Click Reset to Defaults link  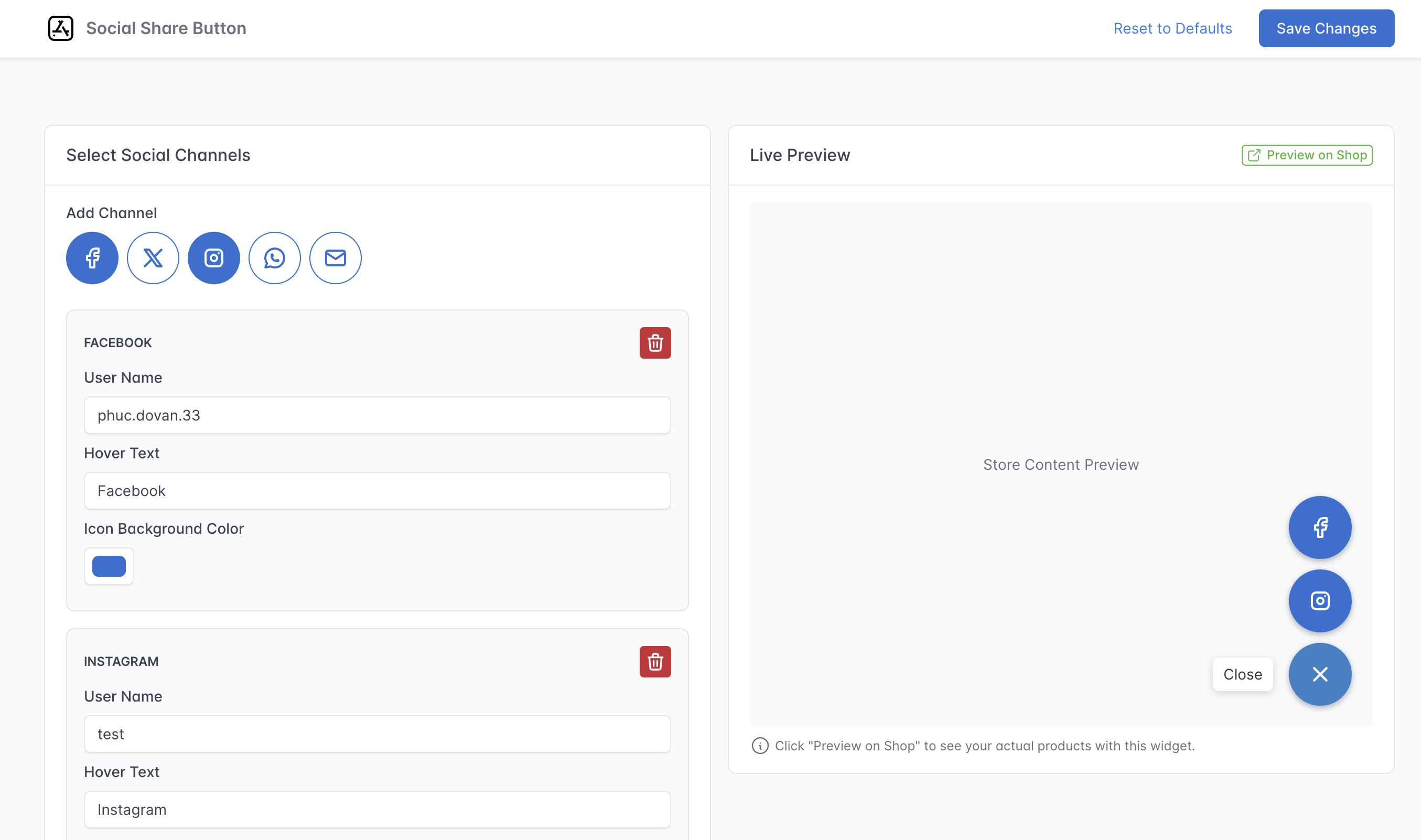tap(1172, 28)
